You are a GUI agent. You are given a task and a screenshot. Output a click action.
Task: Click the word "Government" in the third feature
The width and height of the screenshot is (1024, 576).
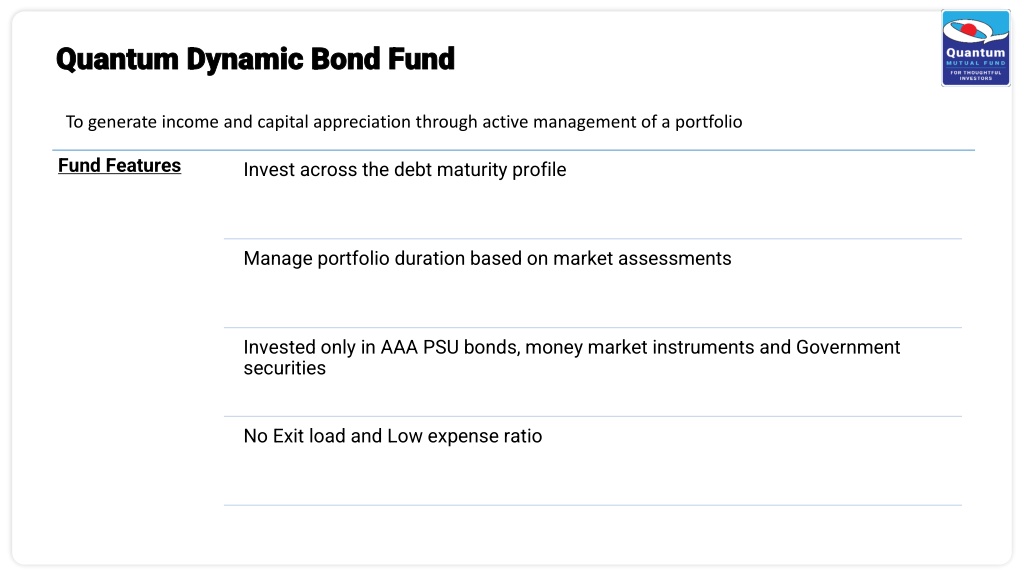coord(848,347)
